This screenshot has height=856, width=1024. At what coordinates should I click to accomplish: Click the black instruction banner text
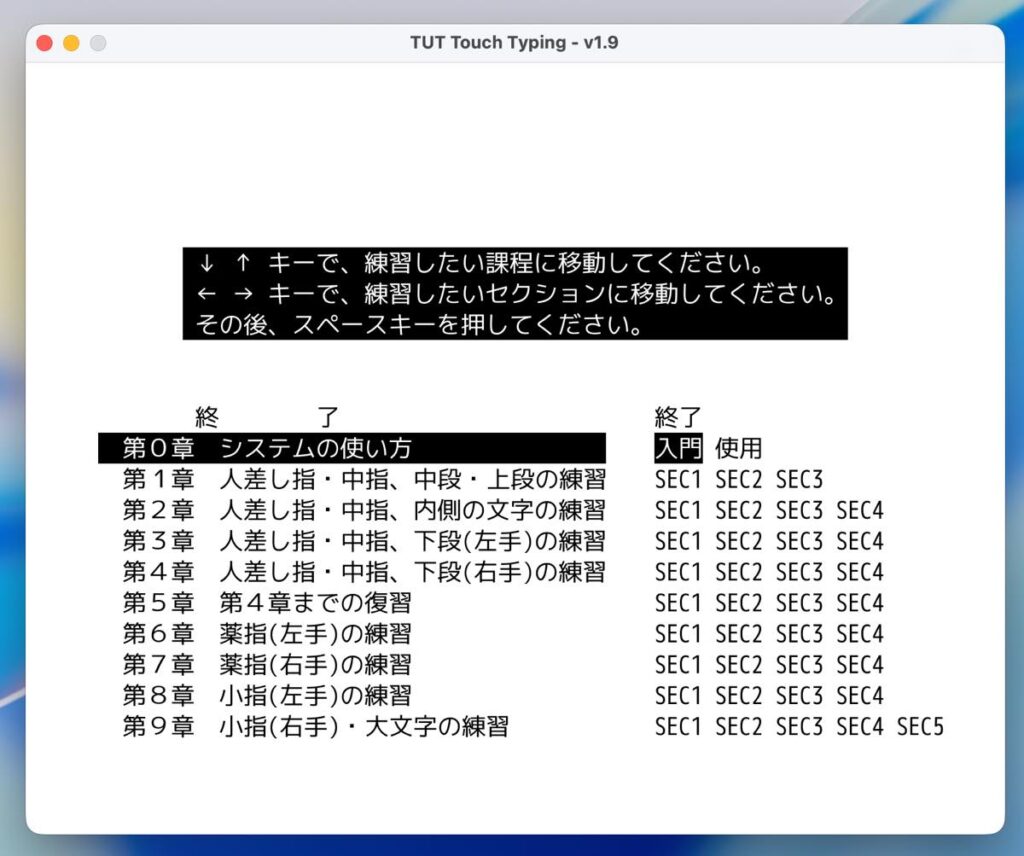tap(515, 294)
